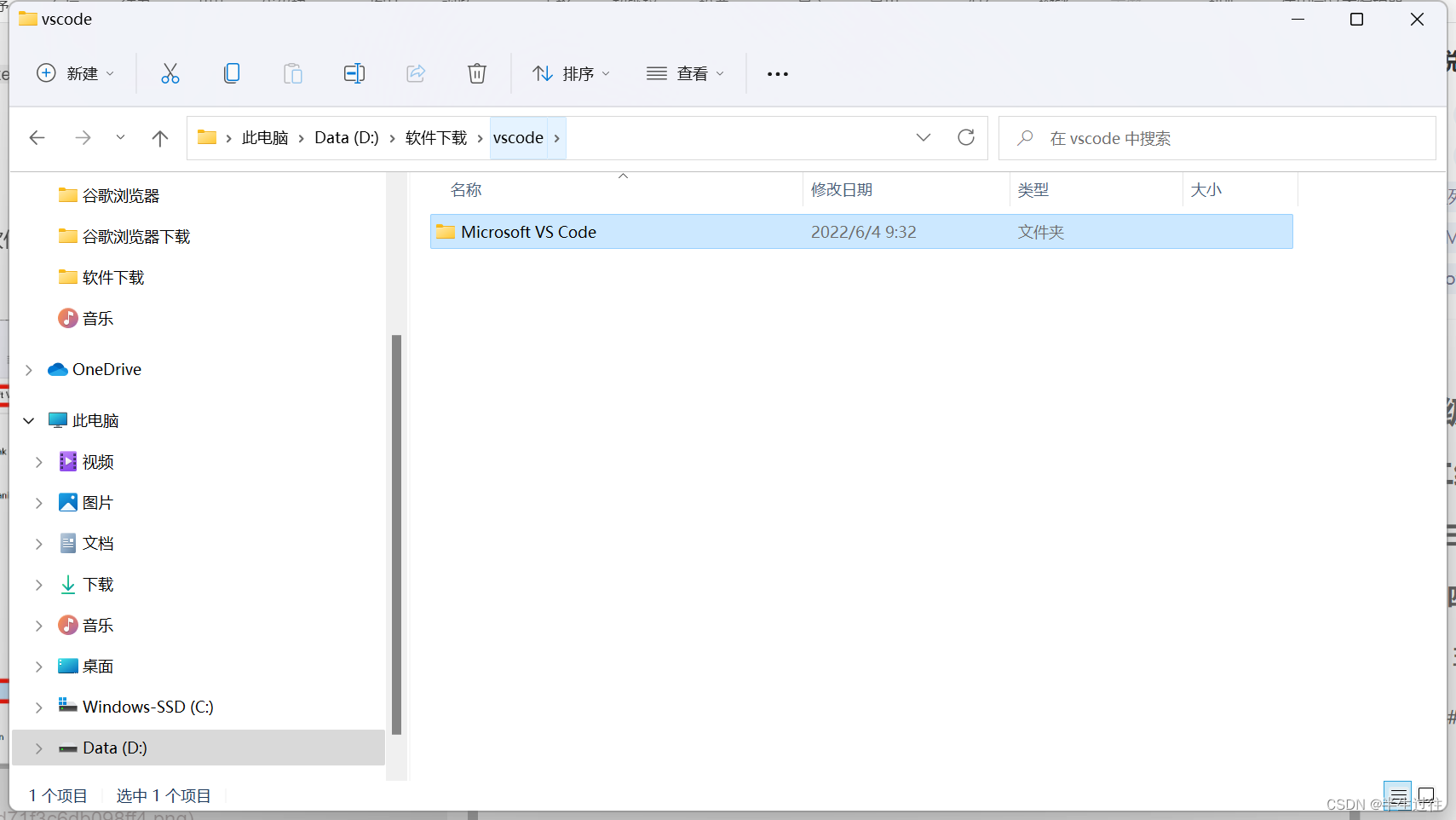Click the folder icon in address bar
1456x820 pixels.
click(207, 137)
